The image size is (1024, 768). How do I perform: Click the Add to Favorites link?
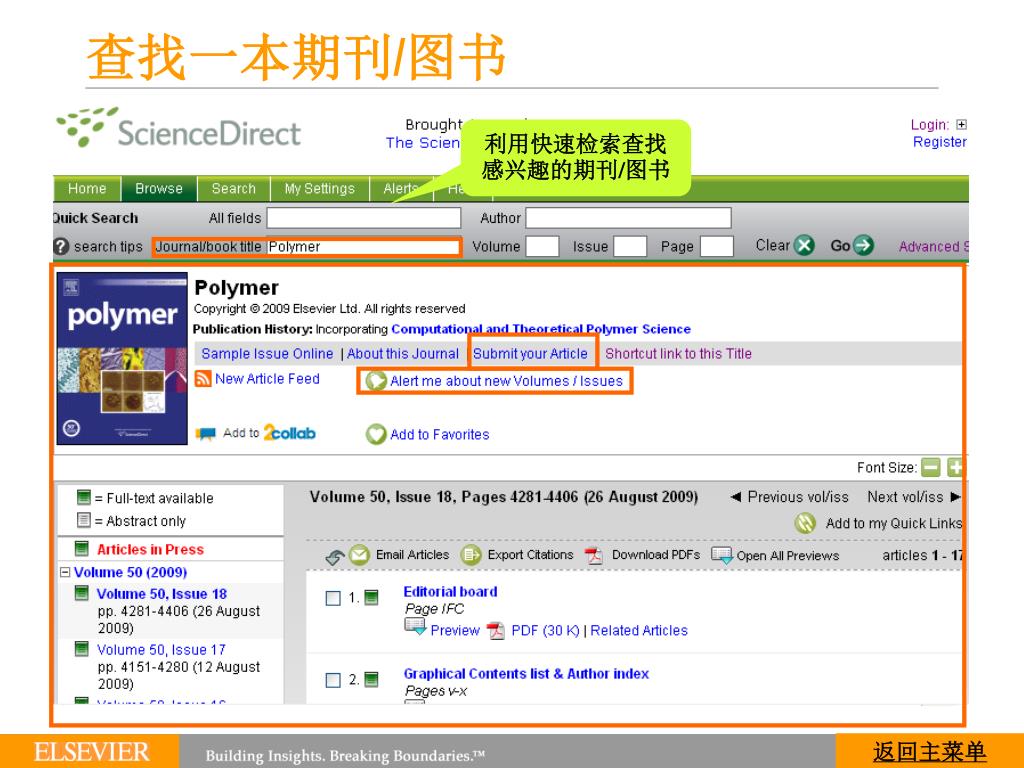[x=440, y=435]
